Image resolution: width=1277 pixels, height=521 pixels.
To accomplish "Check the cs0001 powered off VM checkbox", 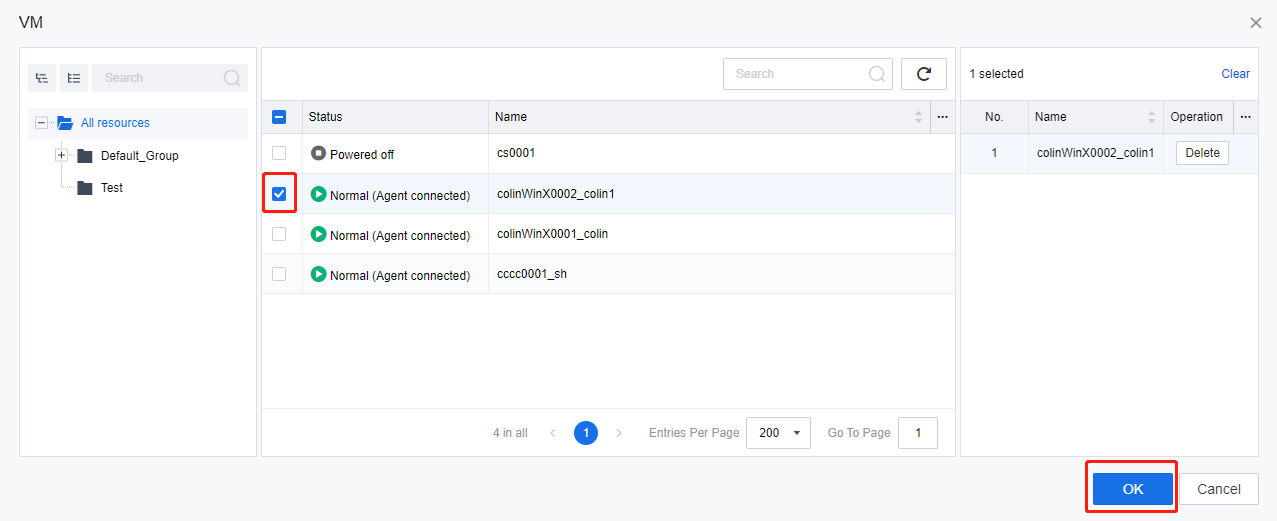I will tap(279, 153).
